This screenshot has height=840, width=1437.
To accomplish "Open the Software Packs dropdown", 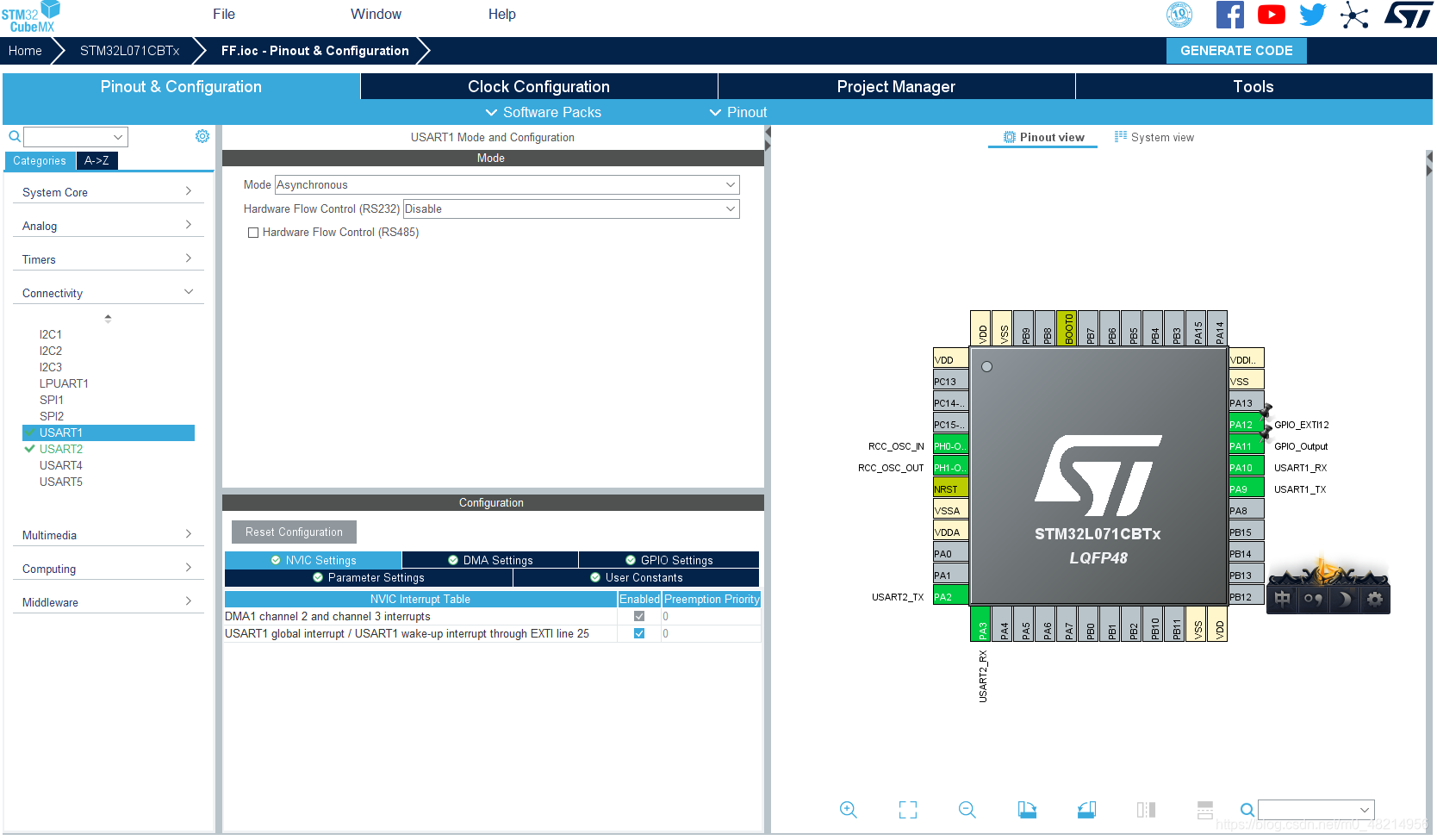I will coord(543,112).
